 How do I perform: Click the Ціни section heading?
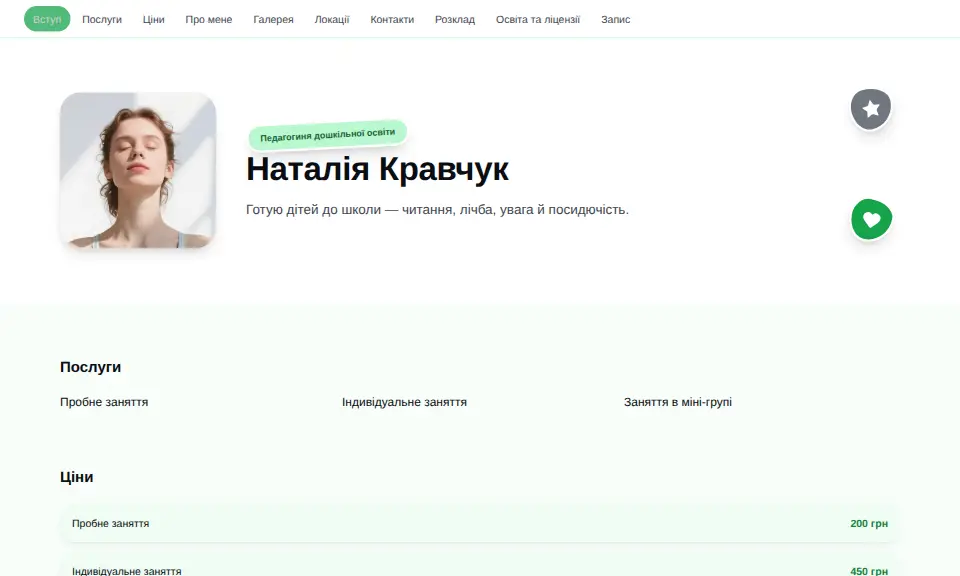77,477
